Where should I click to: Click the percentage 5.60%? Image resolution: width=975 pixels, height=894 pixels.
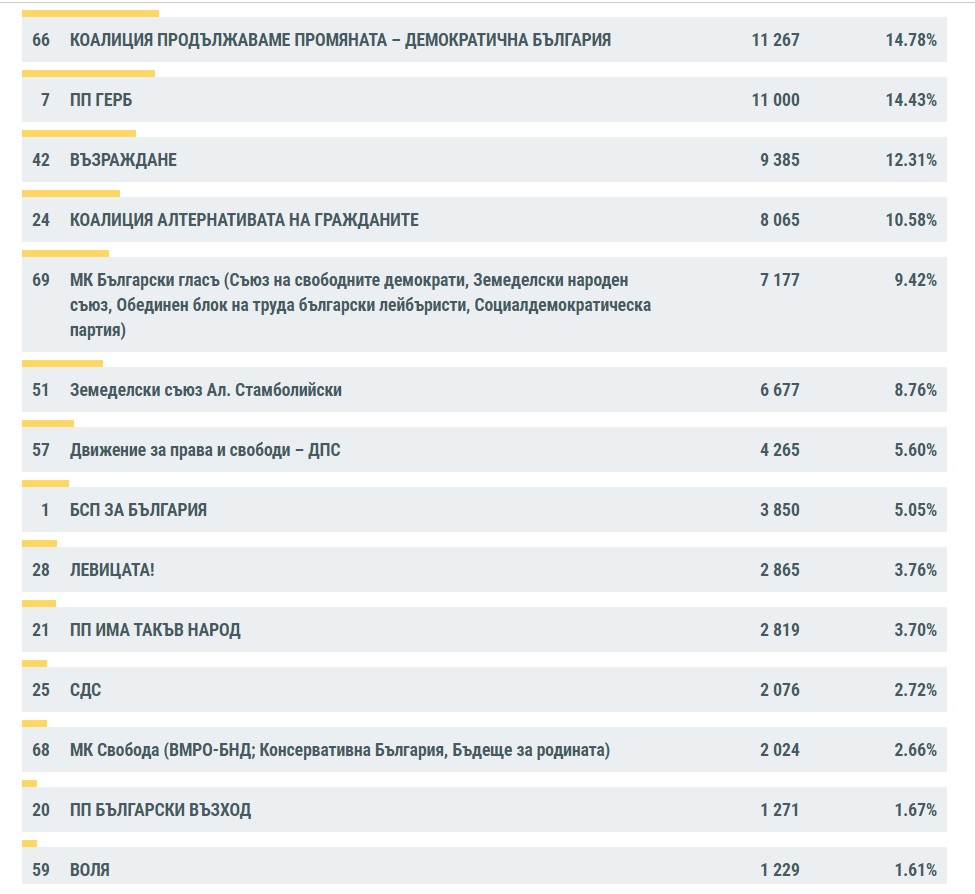click(x=915, y=450)
